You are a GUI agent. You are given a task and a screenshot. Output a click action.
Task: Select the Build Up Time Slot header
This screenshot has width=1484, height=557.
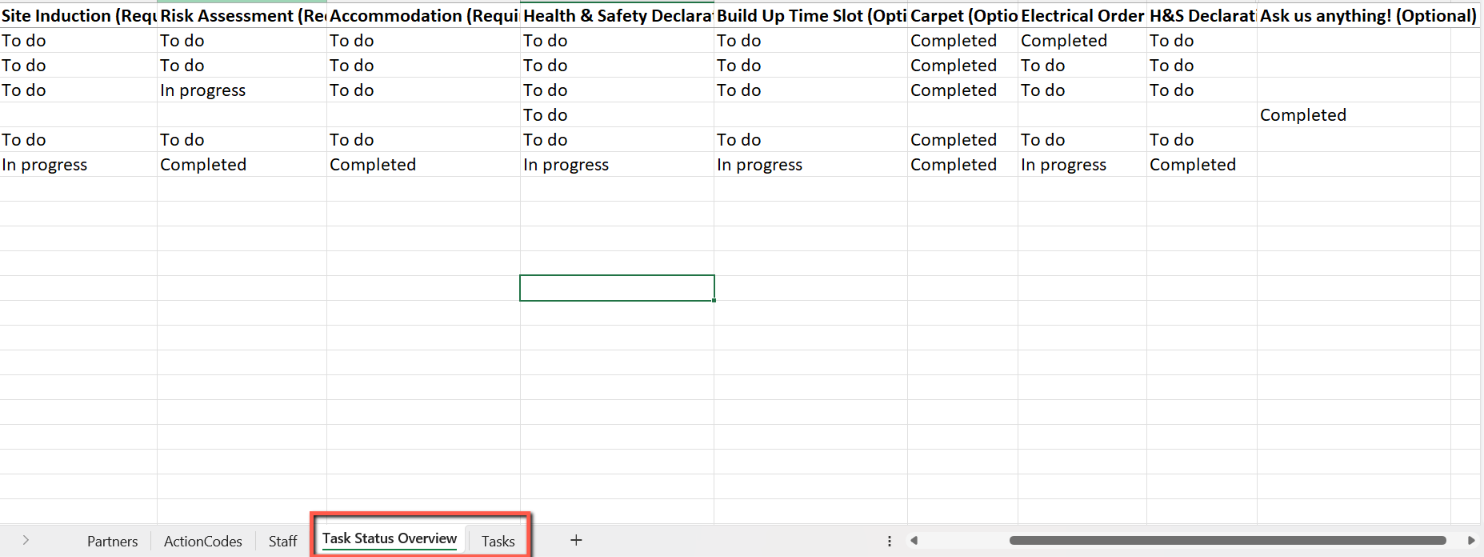coord(811,15)
